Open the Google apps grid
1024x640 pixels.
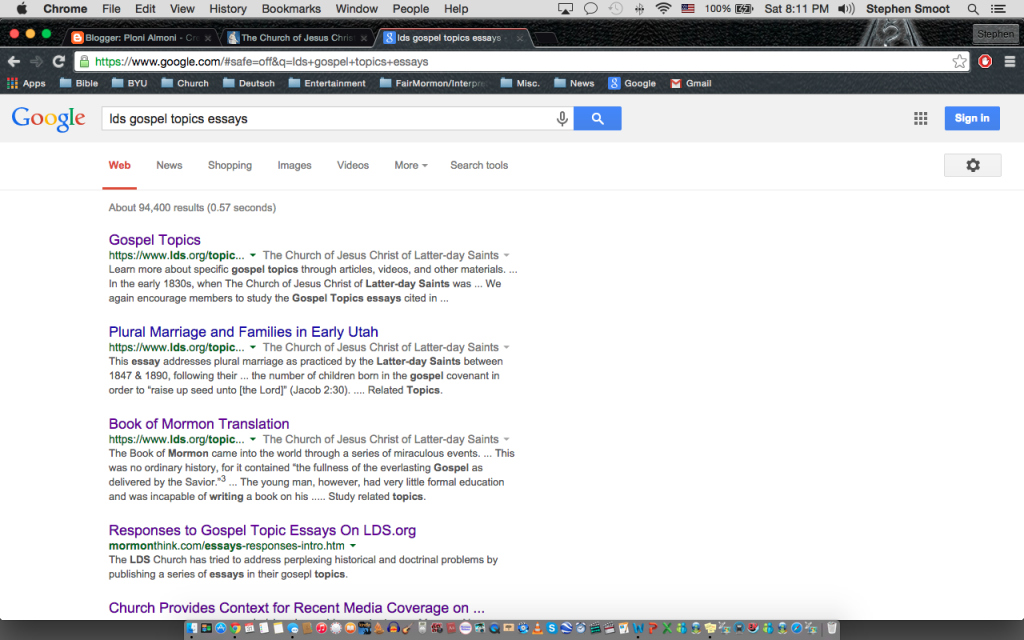point(920,118)
